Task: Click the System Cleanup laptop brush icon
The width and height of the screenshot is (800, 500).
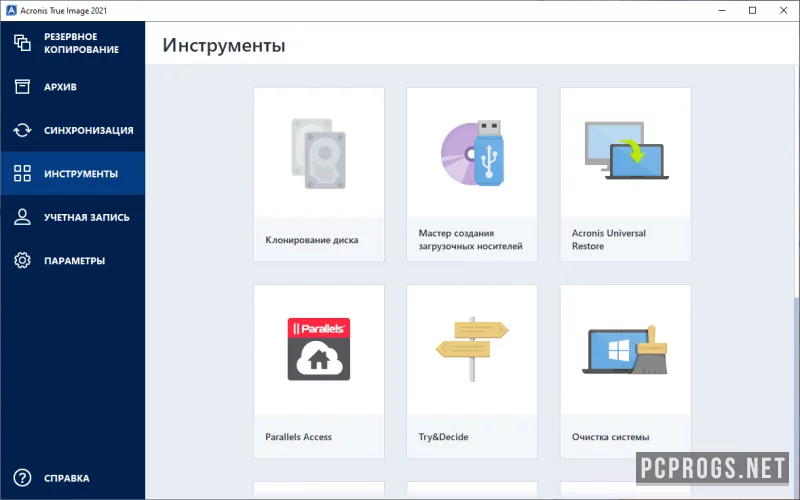Action: (625, 349)
